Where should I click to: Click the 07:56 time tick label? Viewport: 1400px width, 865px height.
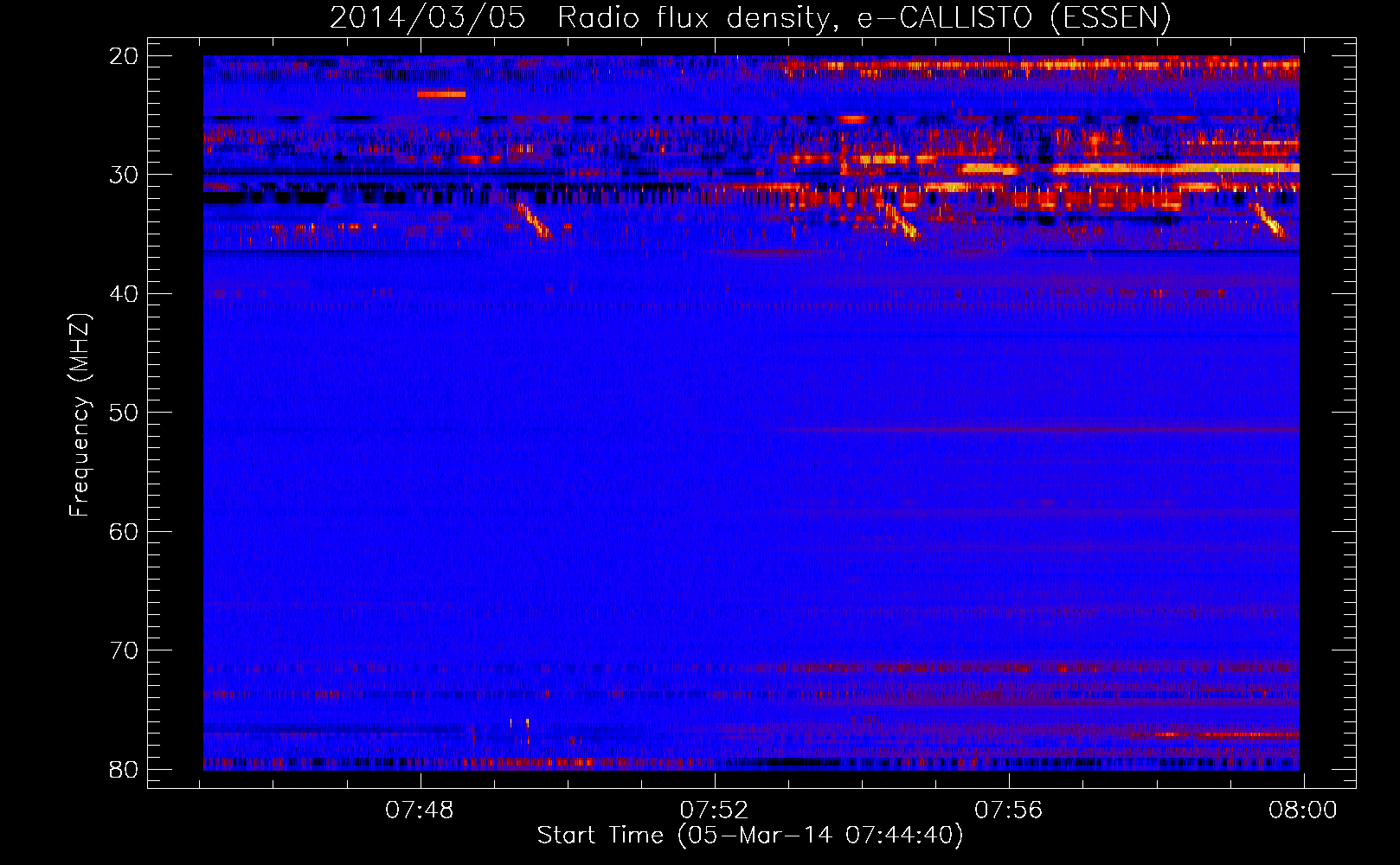coord(1009,811)
